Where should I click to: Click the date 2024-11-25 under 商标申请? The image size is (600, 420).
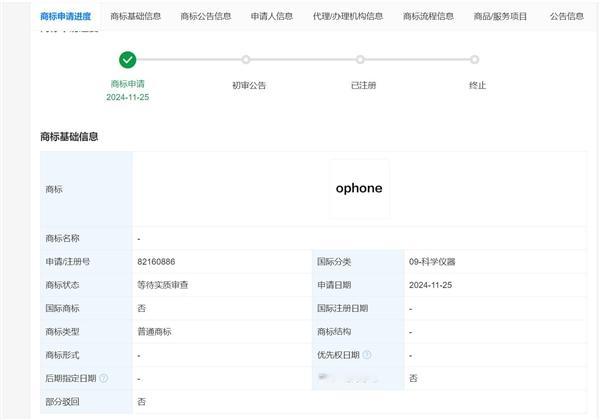point(127,97)
